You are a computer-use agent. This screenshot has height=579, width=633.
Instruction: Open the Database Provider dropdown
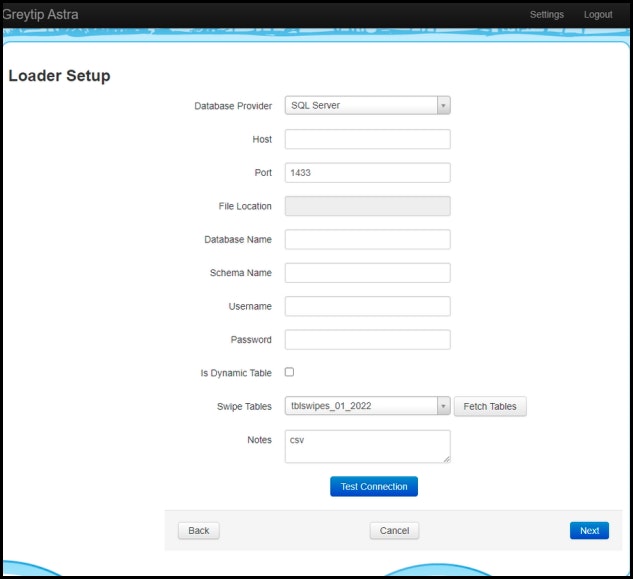(x=367, y=105)
